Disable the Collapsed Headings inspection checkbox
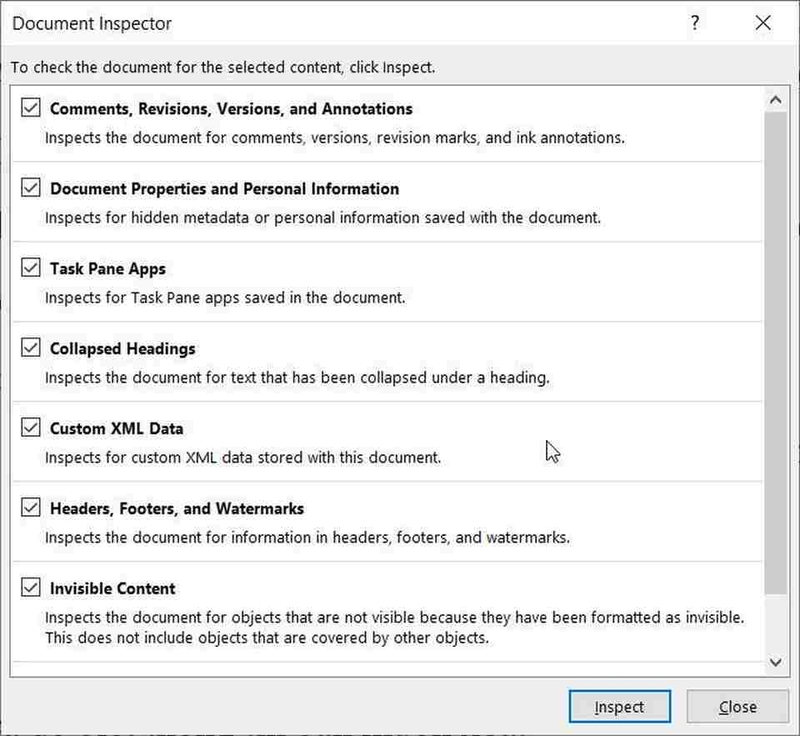The image size is (800, 736). click(x=30, y=348)
